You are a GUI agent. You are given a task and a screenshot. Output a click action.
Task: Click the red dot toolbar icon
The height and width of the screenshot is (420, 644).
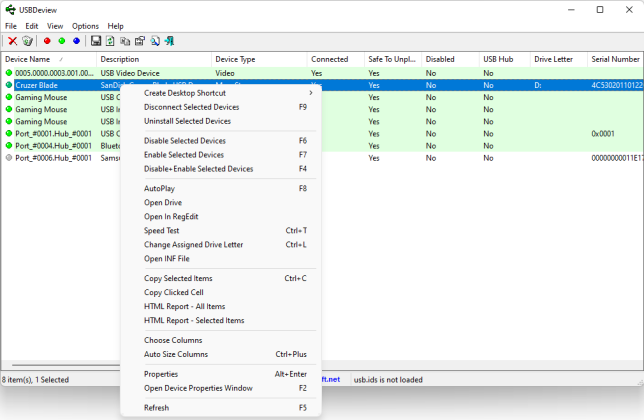tap(47, 41)
